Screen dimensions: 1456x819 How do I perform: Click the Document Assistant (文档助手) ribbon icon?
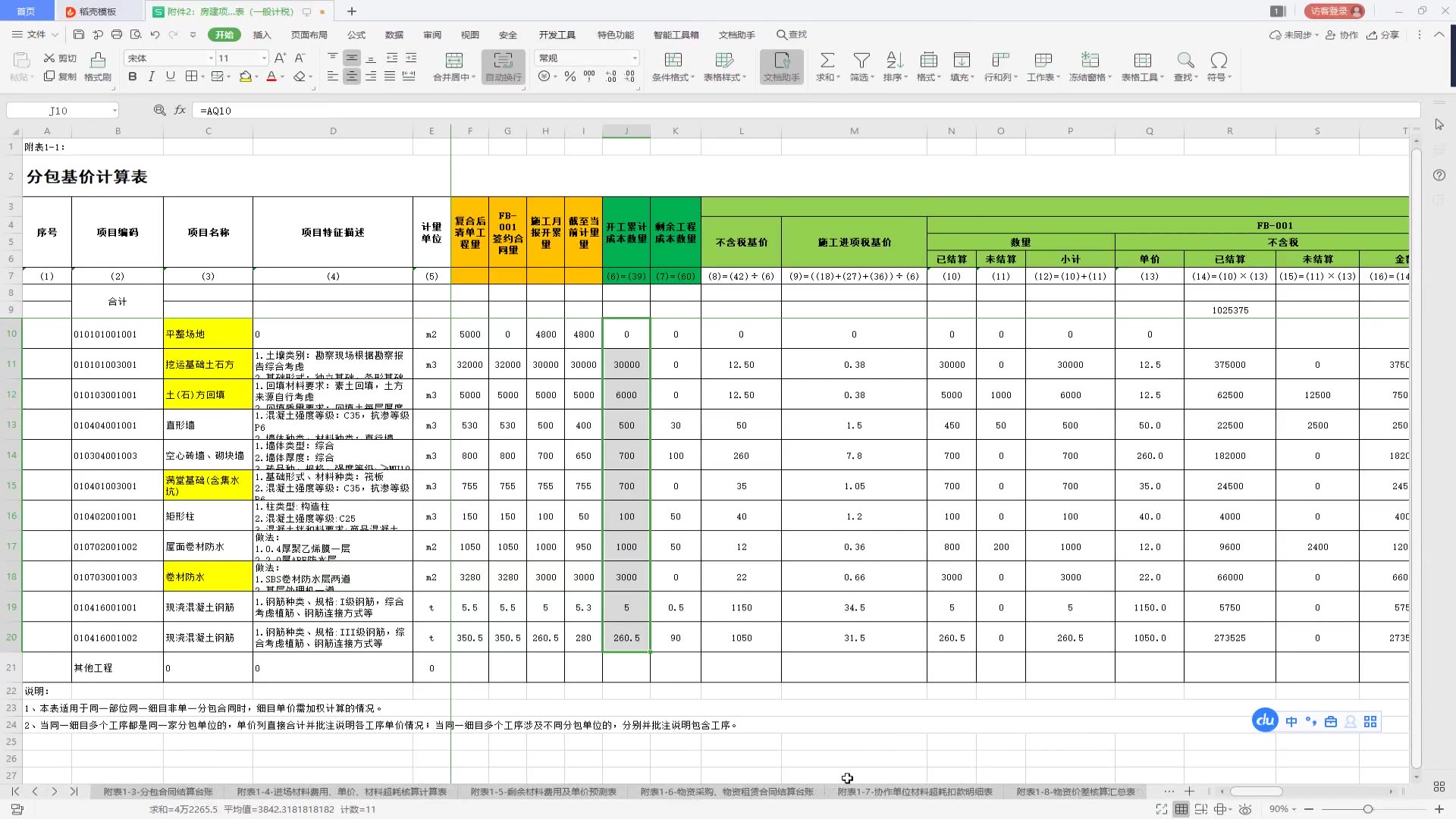coord(782,67)
